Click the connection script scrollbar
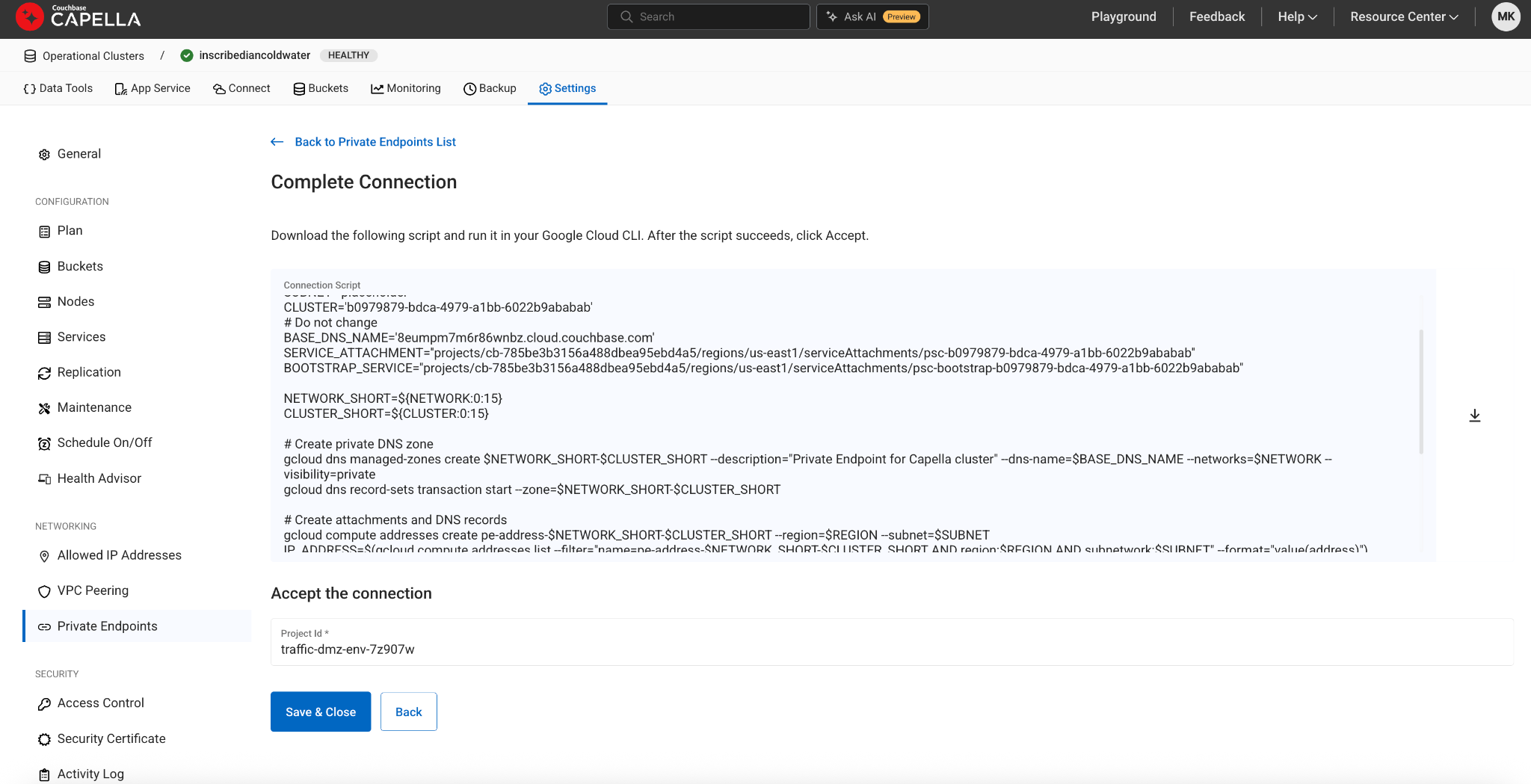 click(1420, 391)
